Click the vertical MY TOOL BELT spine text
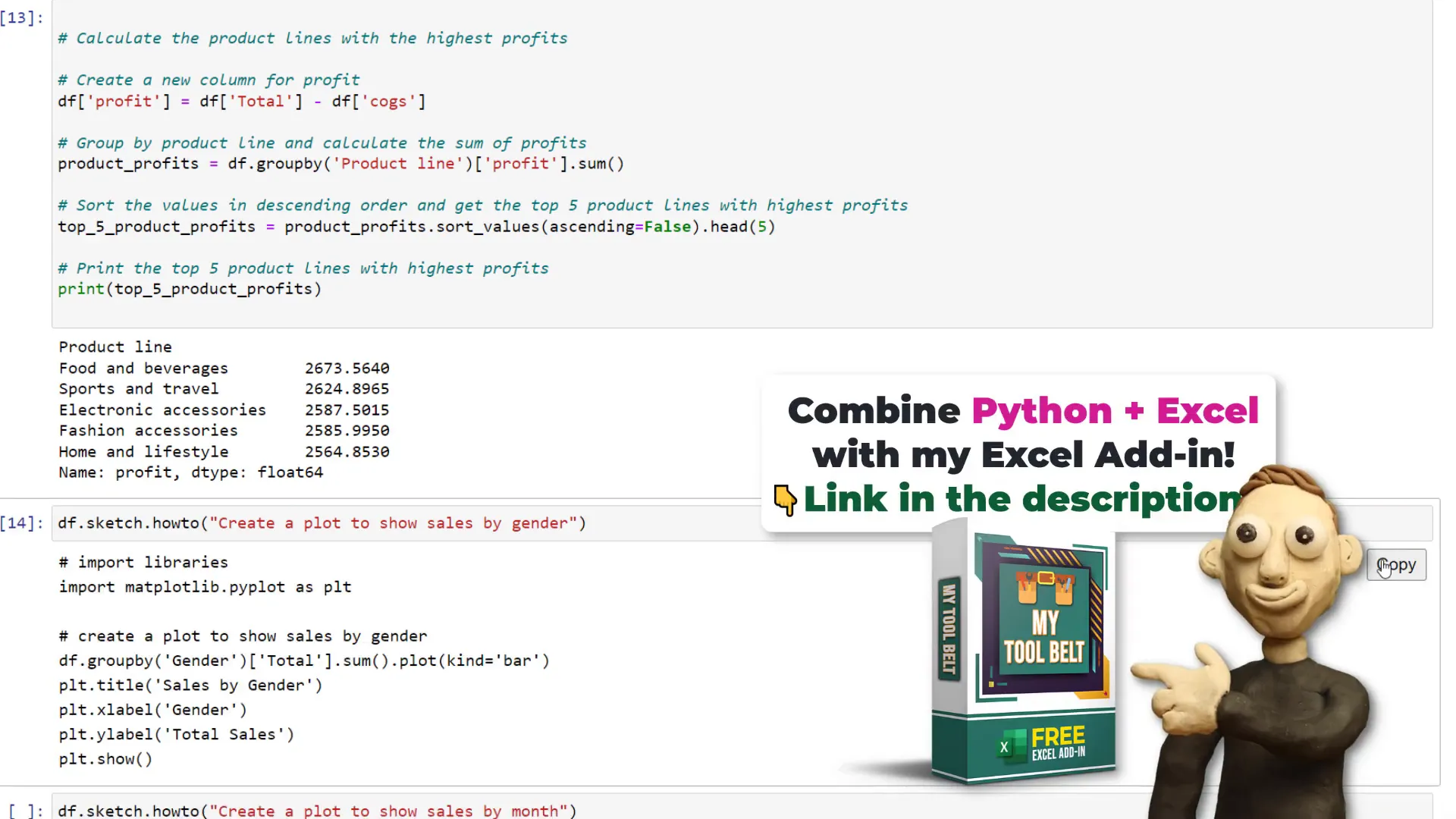 [949, 629]
